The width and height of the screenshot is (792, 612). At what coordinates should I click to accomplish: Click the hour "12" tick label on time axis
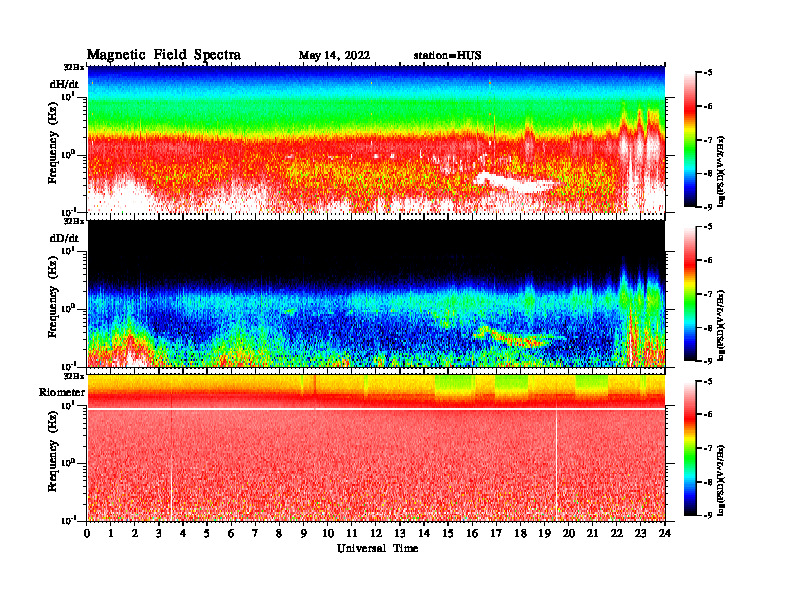tap(376, 533)
